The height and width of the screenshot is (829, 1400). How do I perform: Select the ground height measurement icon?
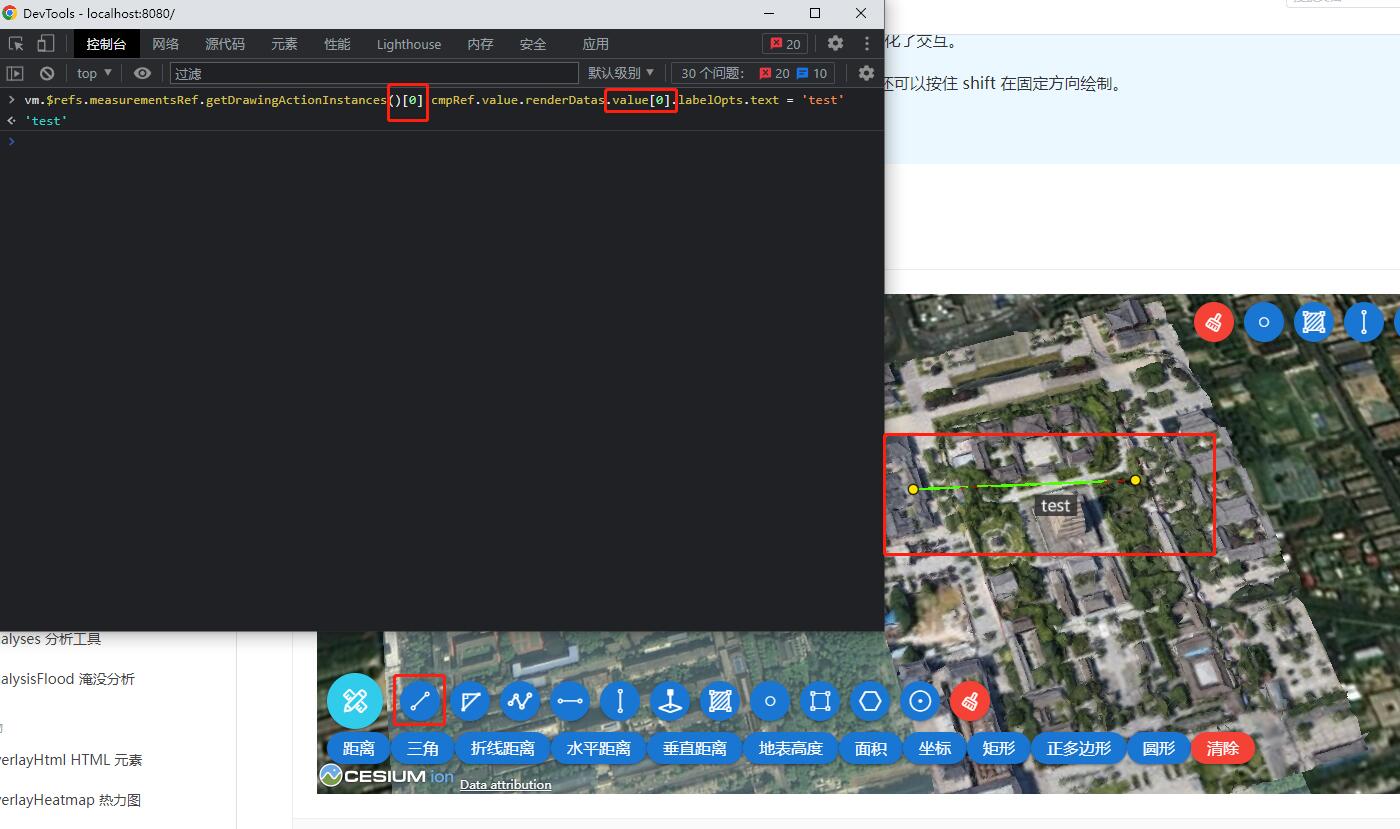click(670, 701)
